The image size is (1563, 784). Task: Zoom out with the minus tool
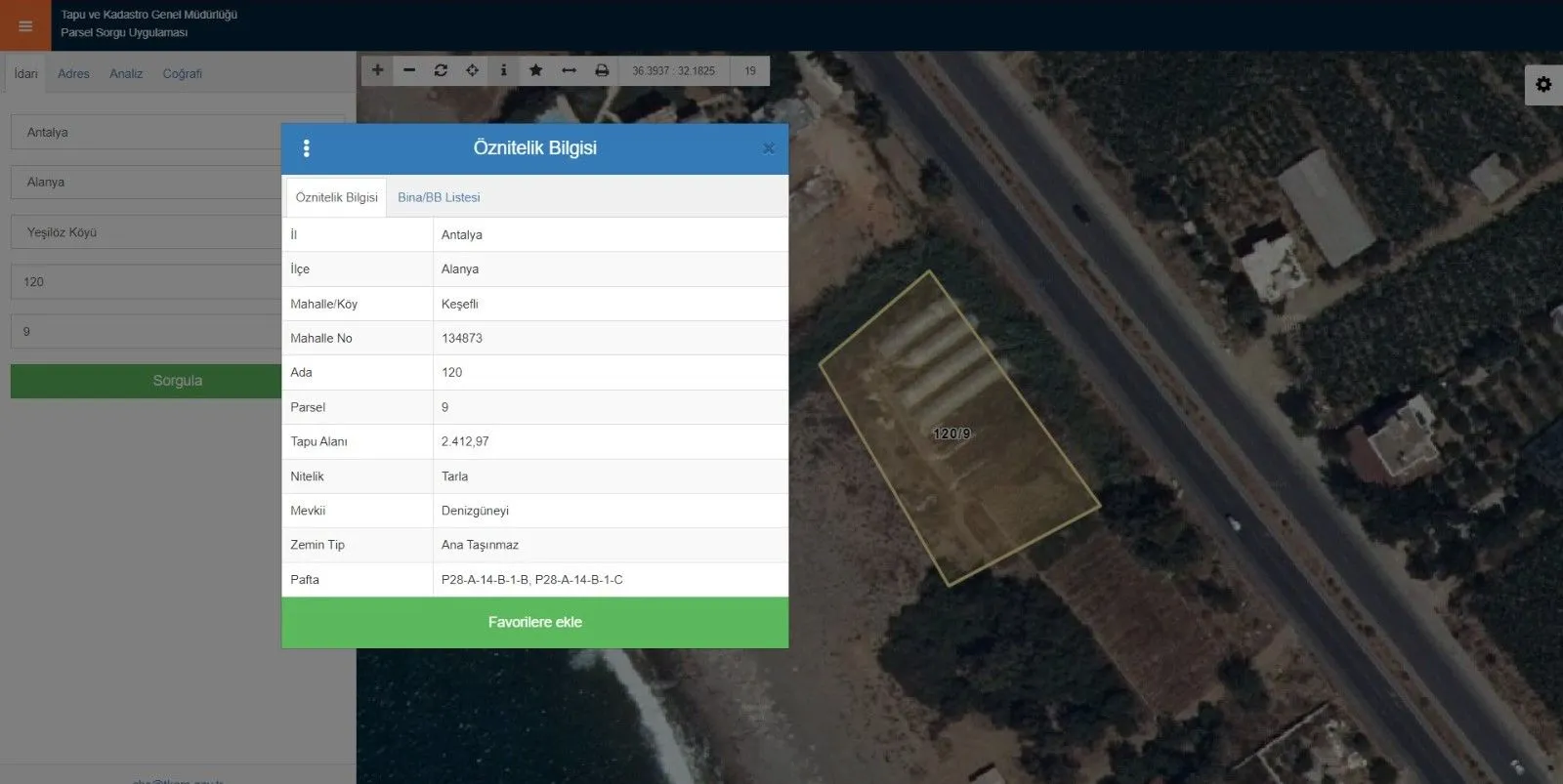tap(409, 70)
